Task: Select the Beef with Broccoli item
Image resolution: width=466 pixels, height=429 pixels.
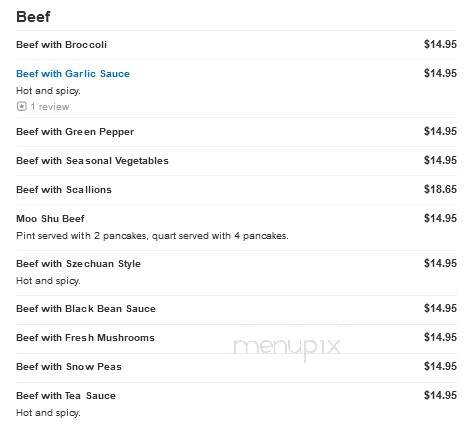Action: point(61,45)
